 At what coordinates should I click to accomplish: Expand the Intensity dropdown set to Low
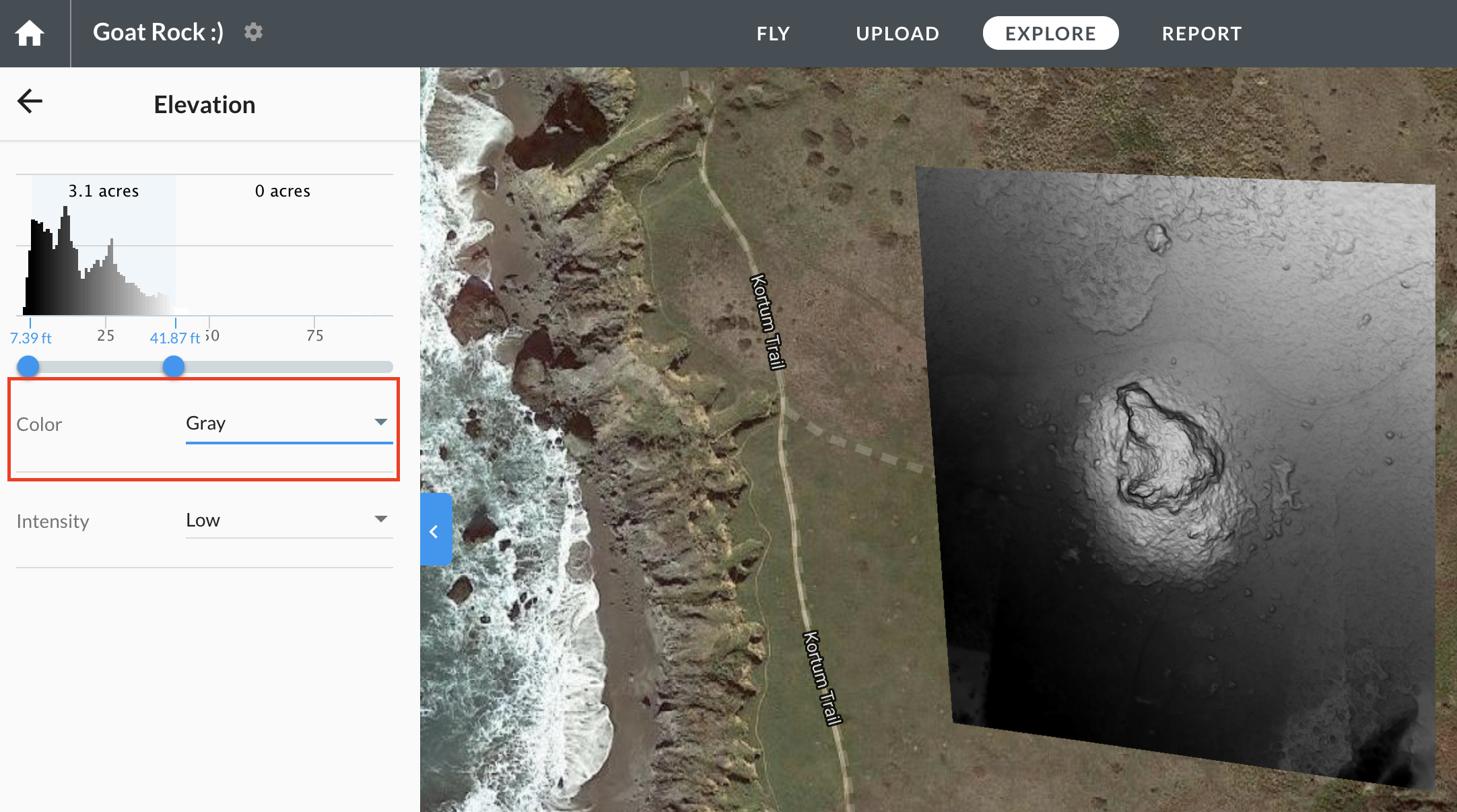(288, 520)
